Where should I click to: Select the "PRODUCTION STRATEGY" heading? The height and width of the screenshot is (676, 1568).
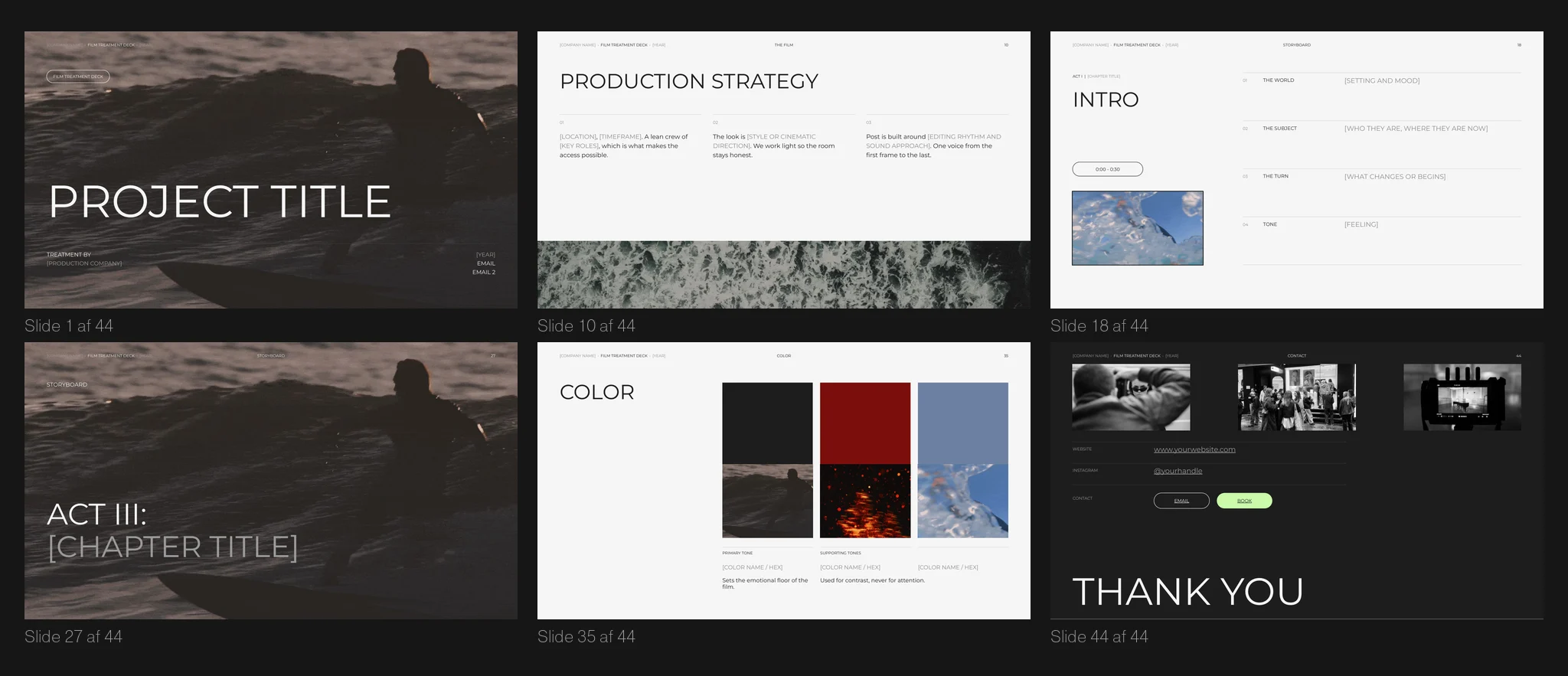(x=689, y=81)
